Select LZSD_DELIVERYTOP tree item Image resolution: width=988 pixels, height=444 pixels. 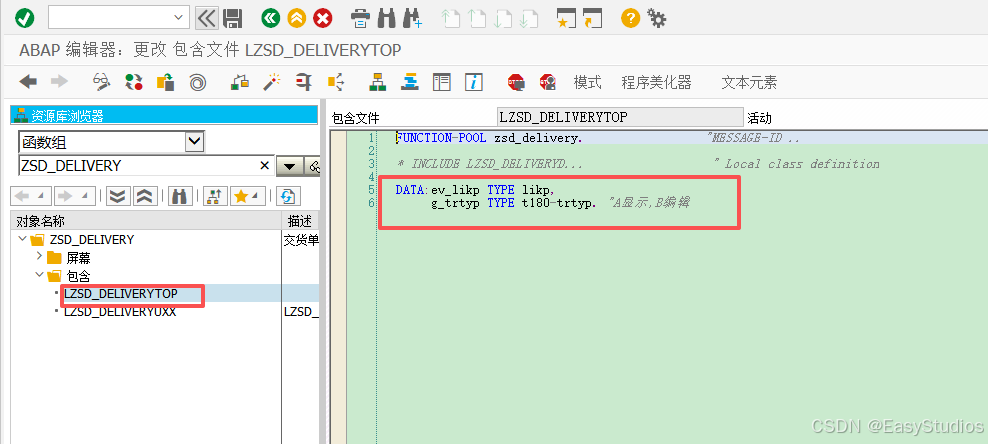coord(121,293)
